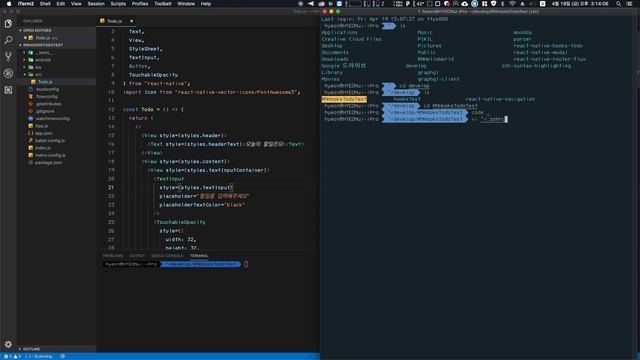Viewport: 640px width, 360px height.
Task: Open the Window menu
Action: click(x=186, y=4)
